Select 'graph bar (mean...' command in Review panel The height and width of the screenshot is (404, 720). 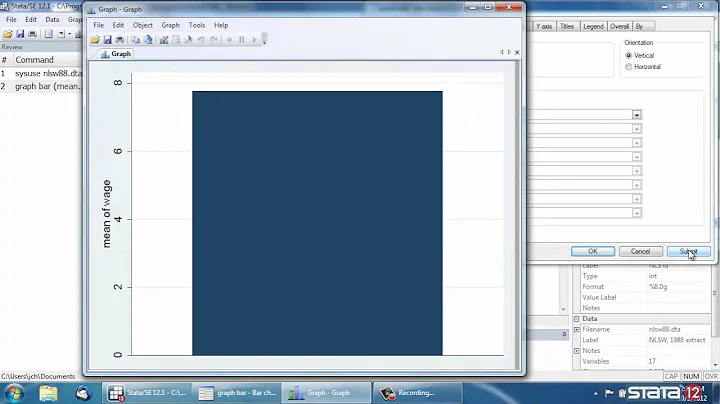(x=48, y=86)
